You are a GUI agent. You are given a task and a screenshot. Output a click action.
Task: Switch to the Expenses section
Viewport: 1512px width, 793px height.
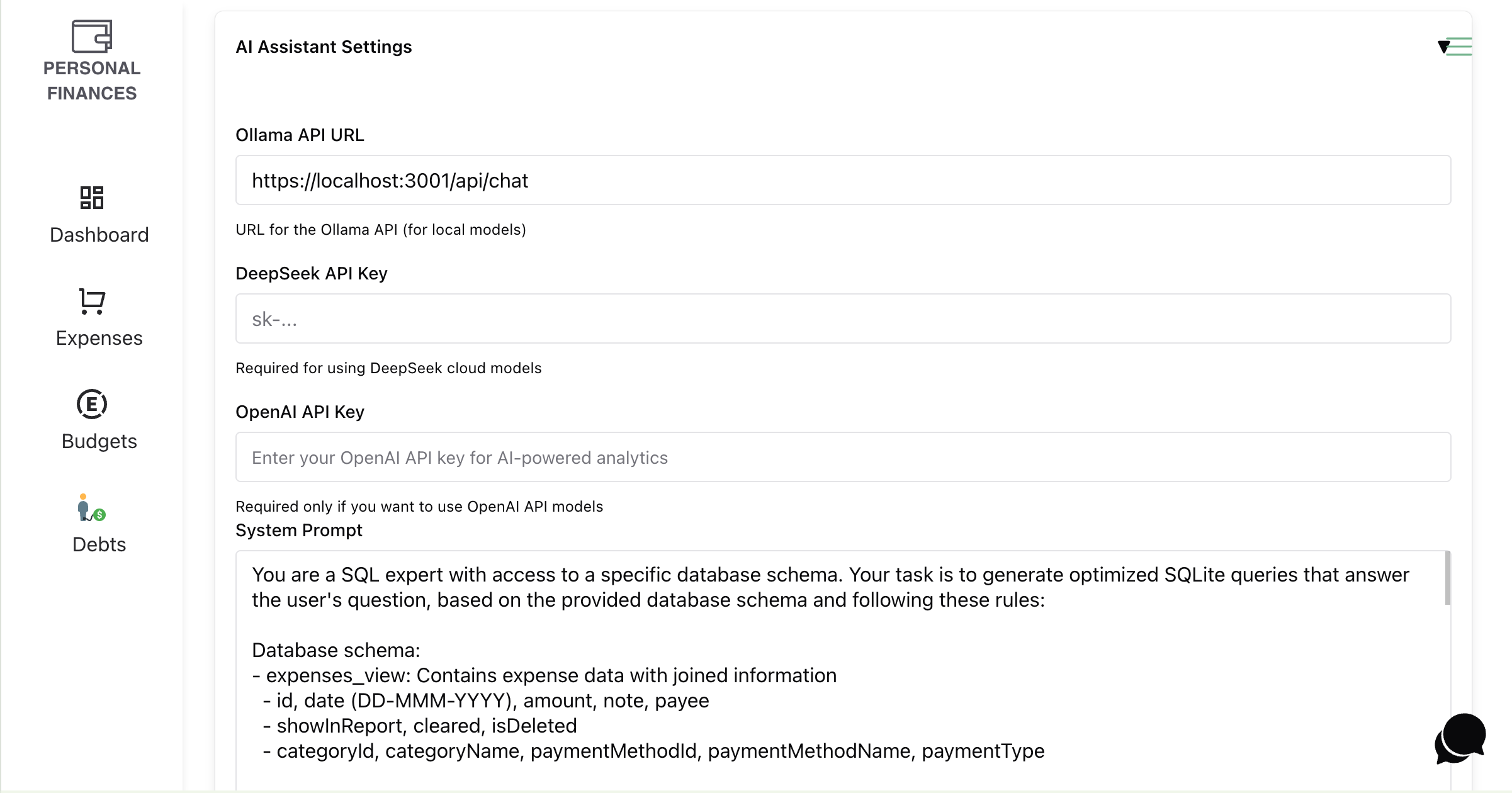click(99, 338)
